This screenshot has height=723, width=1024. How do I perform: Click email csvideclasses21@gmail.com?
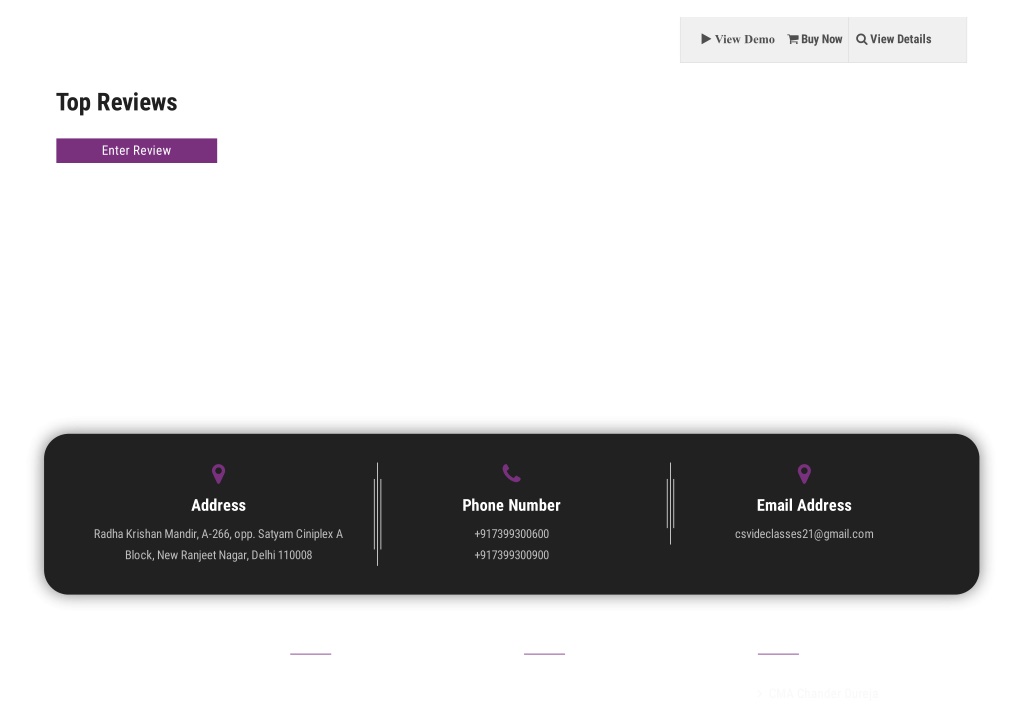pos(804,534)
